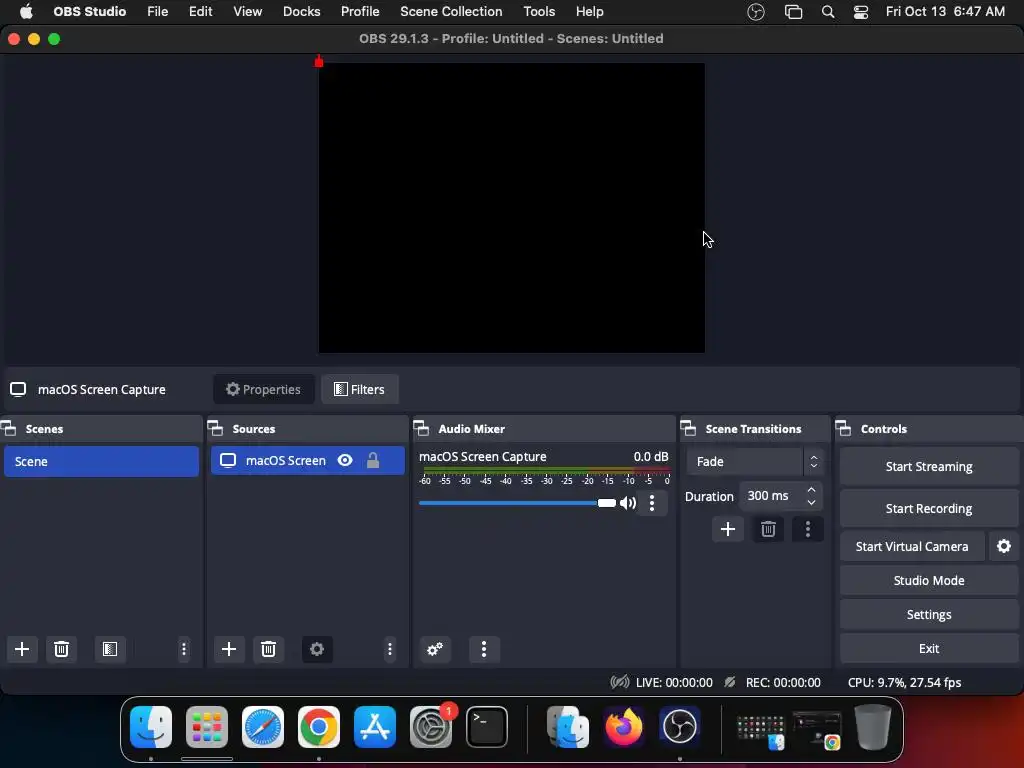
Task: Open the File menu
Action: point(157,12)
